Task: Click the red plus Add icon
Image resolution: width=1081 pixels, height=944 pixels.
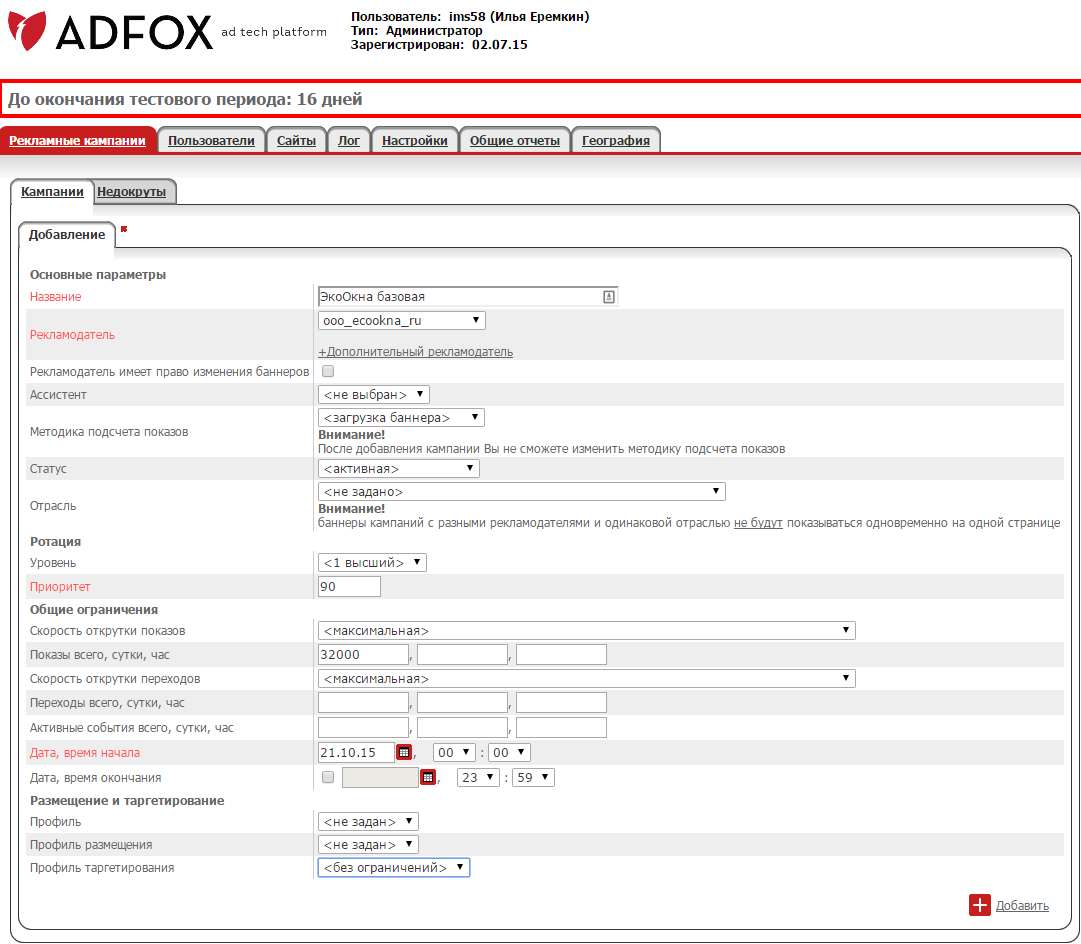Action: [979, 905]
